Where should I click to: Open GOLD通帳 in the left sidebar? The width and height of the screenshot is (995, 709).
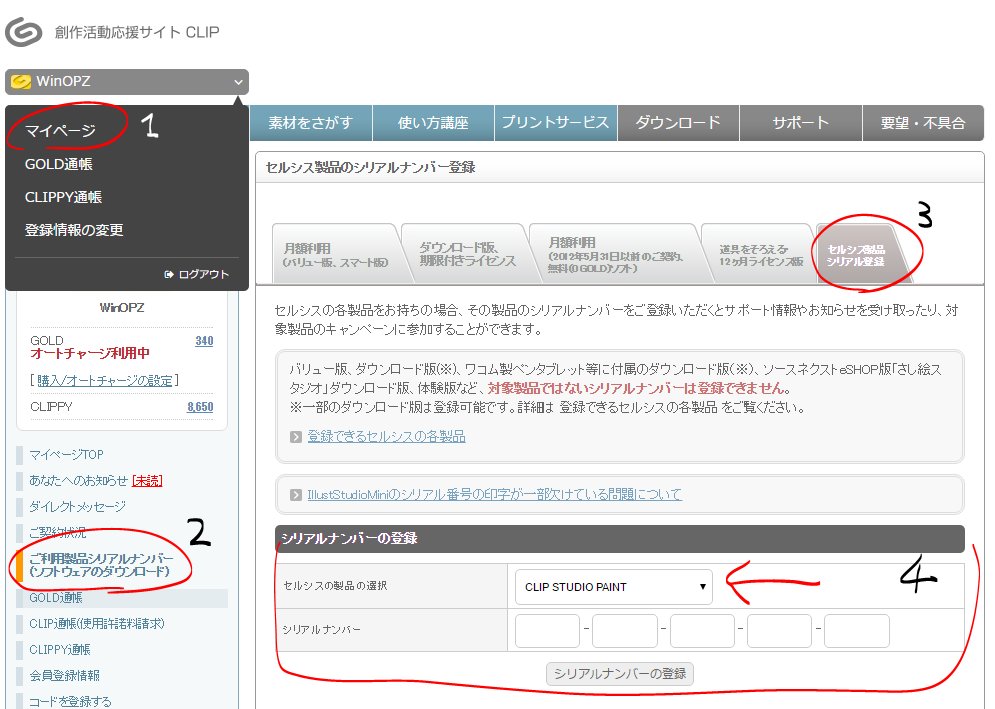click(56, 598)
